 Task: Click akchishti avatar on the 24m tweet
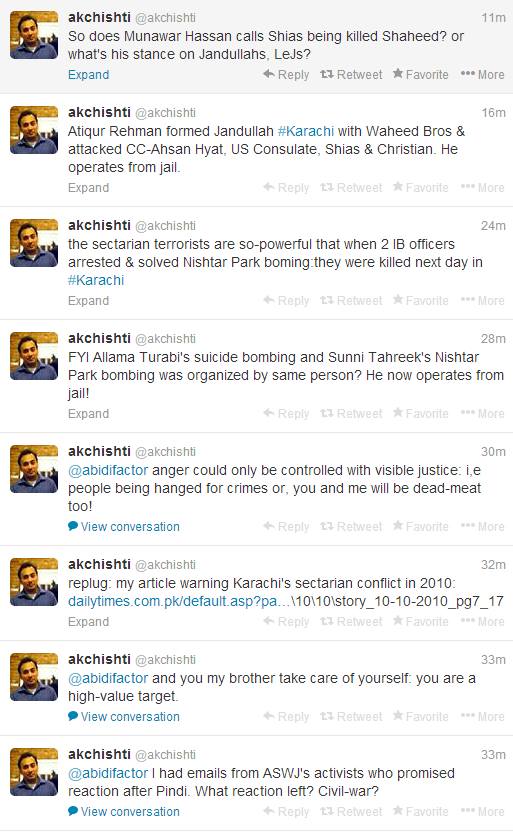[x=34, y=243]
